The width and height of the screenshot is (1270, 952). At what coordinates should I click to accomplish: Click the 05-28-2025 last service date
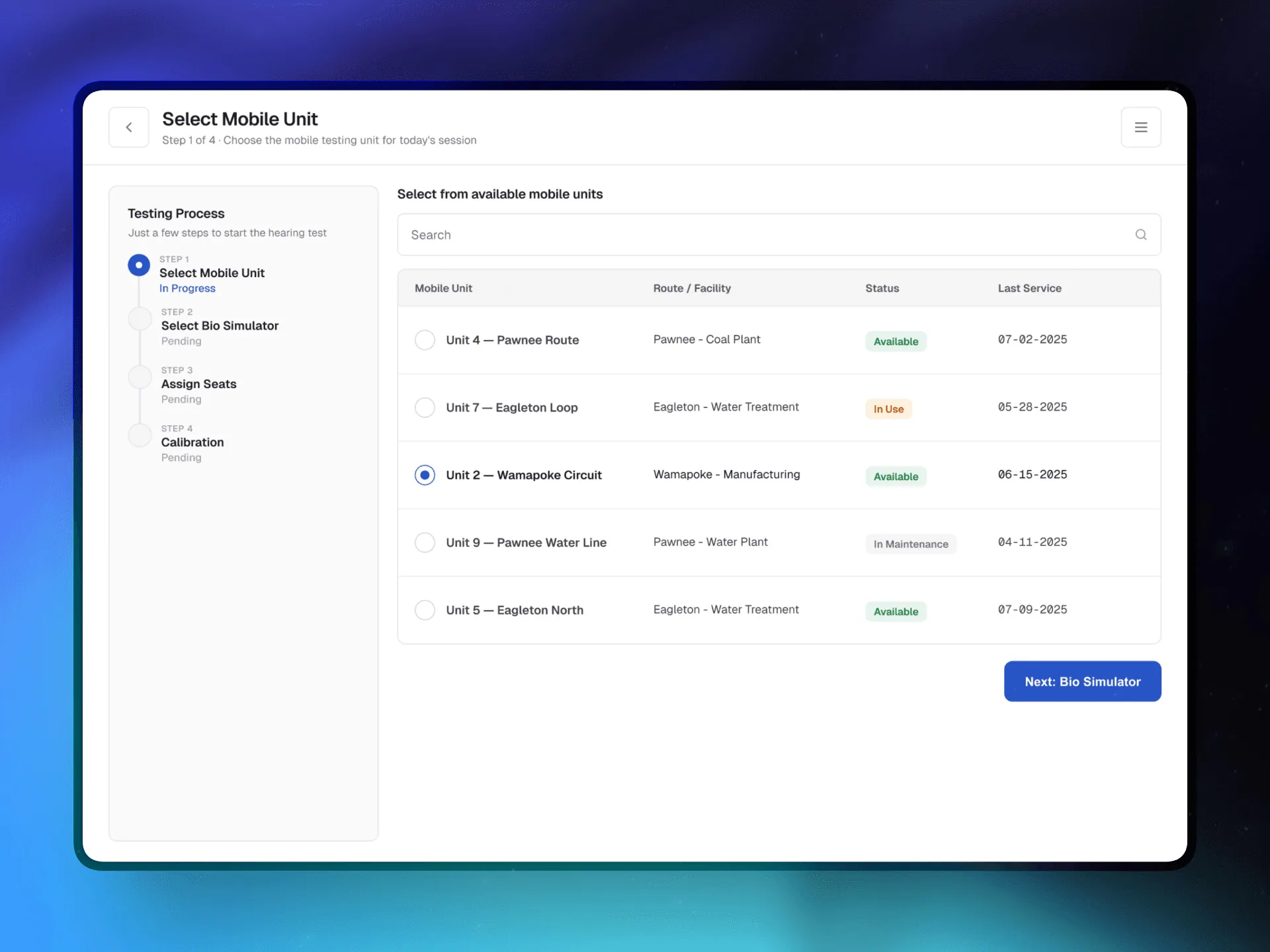[x=1032, y=407]
